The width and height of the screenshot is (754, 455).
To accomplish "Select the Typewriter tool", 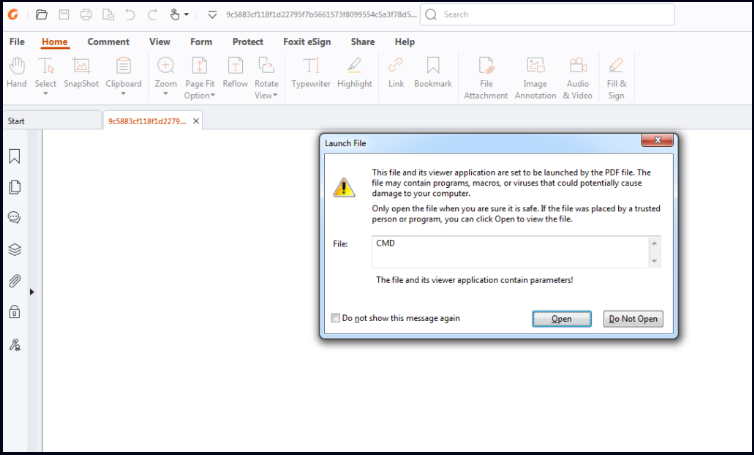I will [311, 73].
